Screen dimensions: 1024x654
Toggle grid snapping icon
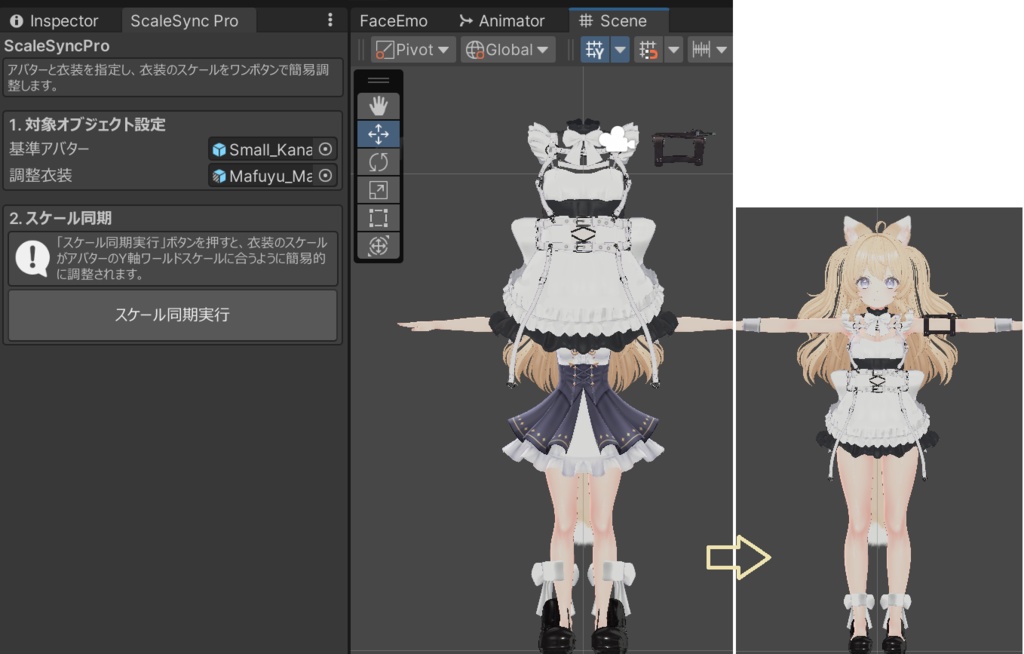coord(648,50)
